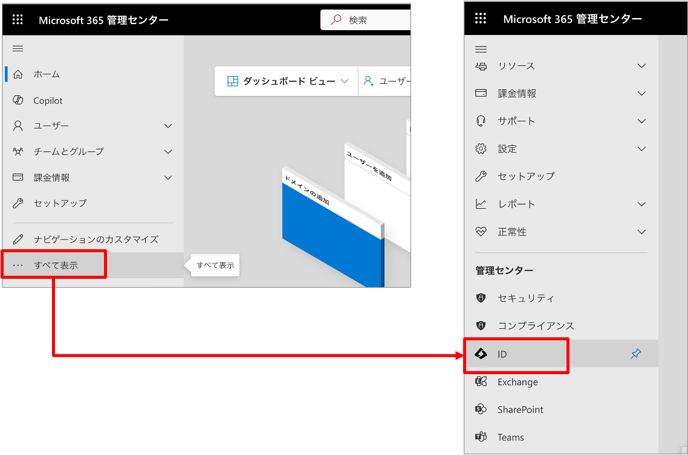Open Exchange admin center link
Image resolution: width=688 pixels, height=455 pixels.
561,382
